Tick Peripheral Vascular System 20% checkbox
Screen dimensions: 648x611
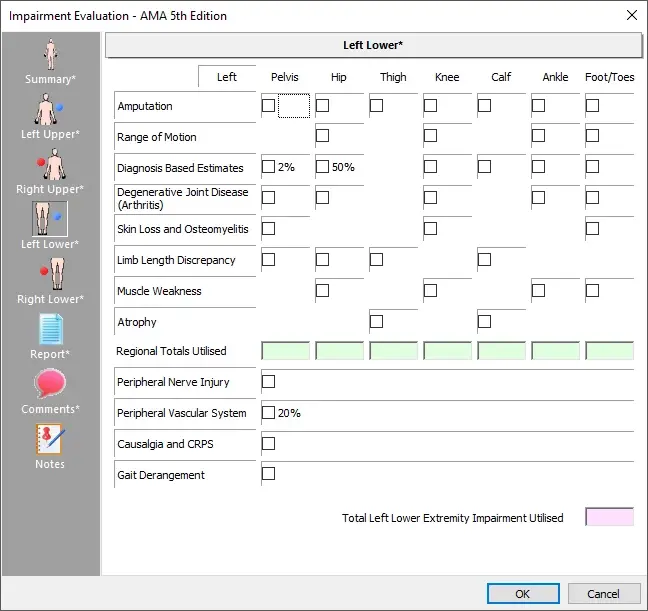[x=268, y=413]
